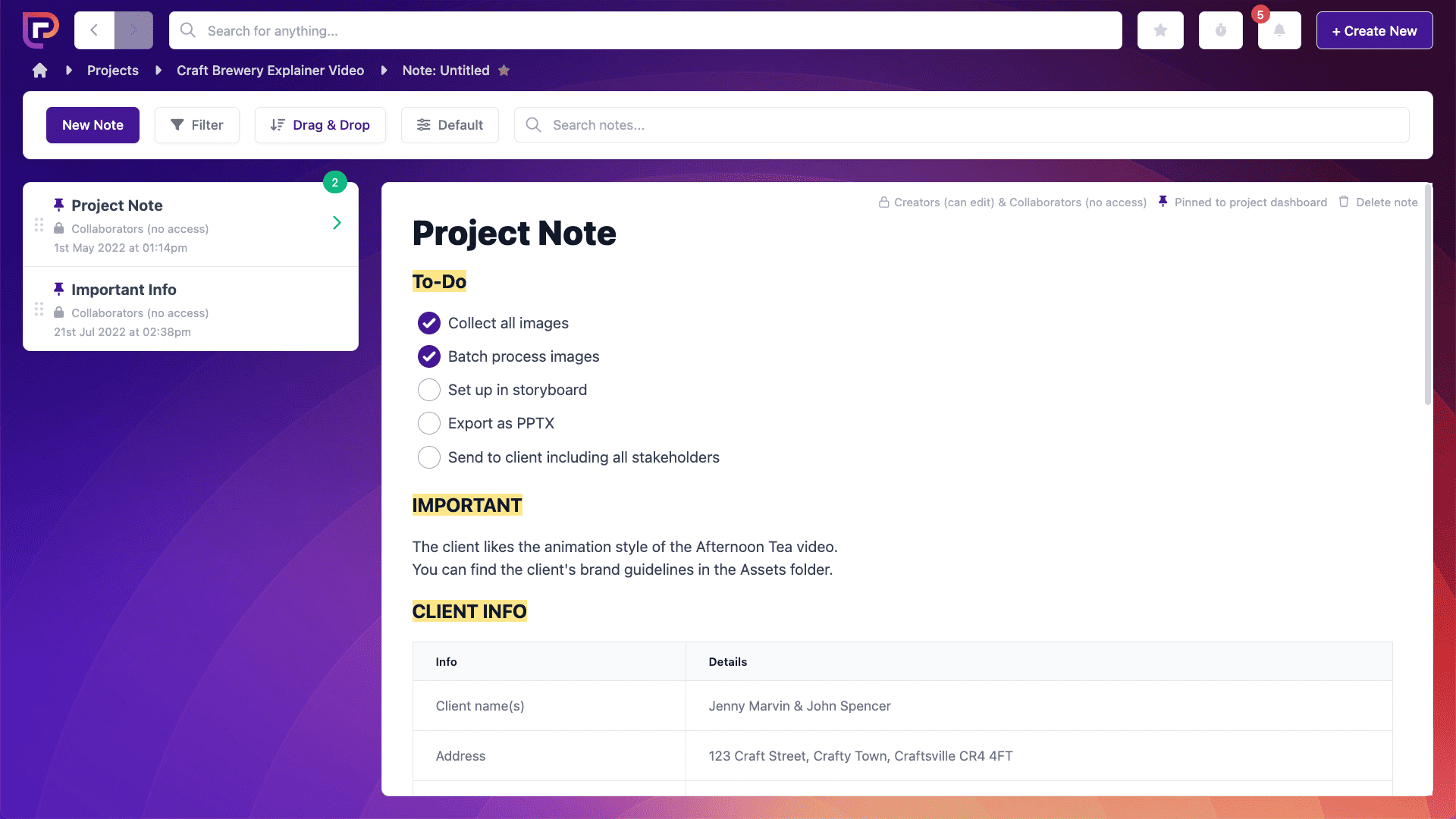The height and width of the screenshot is (819, 1456).
Task: Expand Project Note with chevron arrow
Action: pos(337,223)
